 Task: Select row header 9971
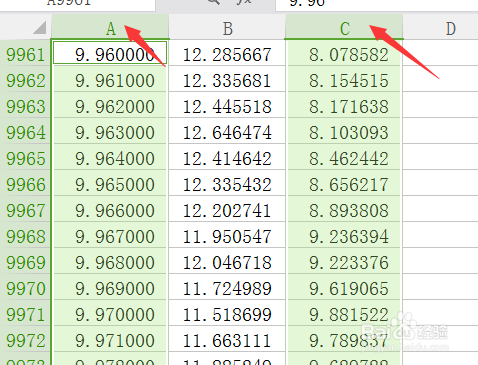(x=25, y=314)
